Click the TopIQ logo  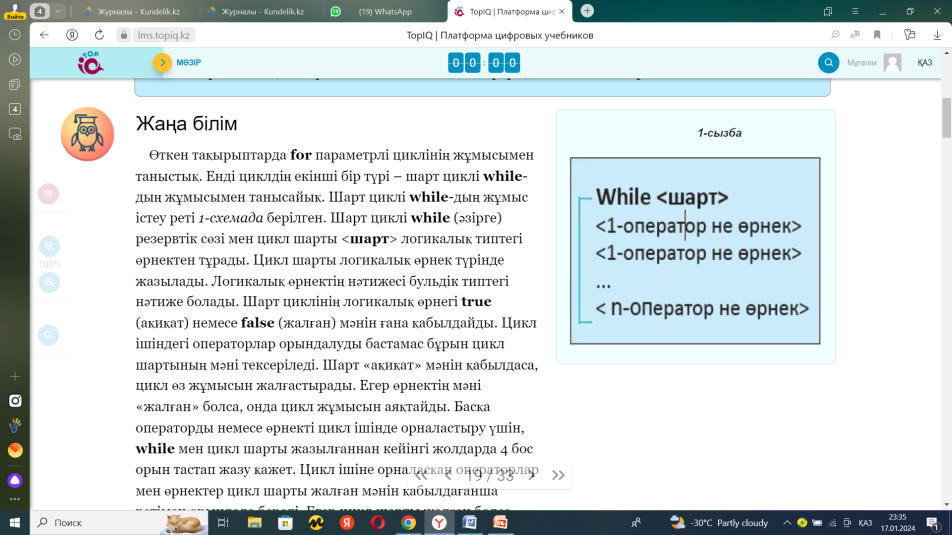[x=90, y=63]
